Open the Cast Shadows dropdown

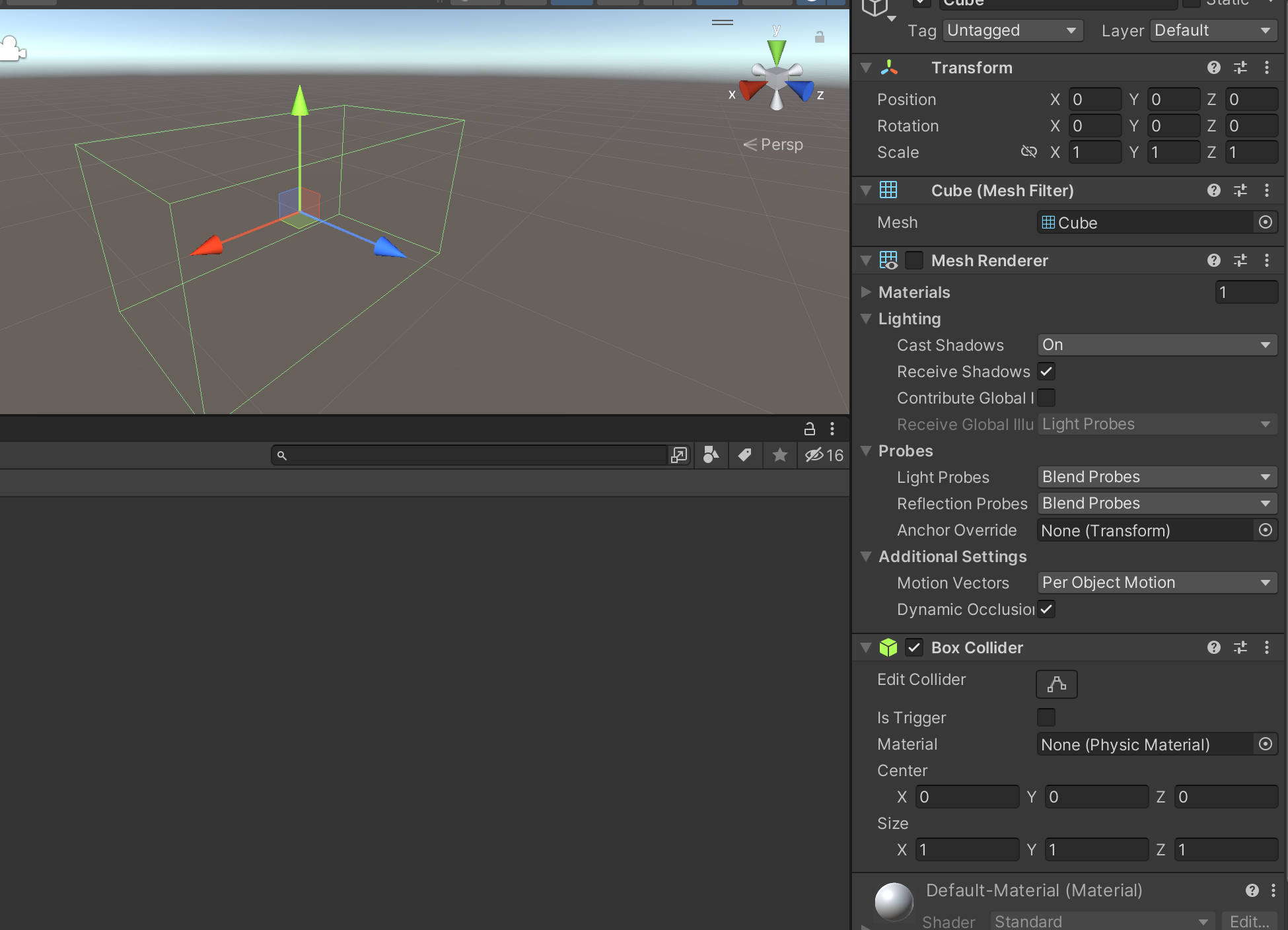(x=1157, y=344)
